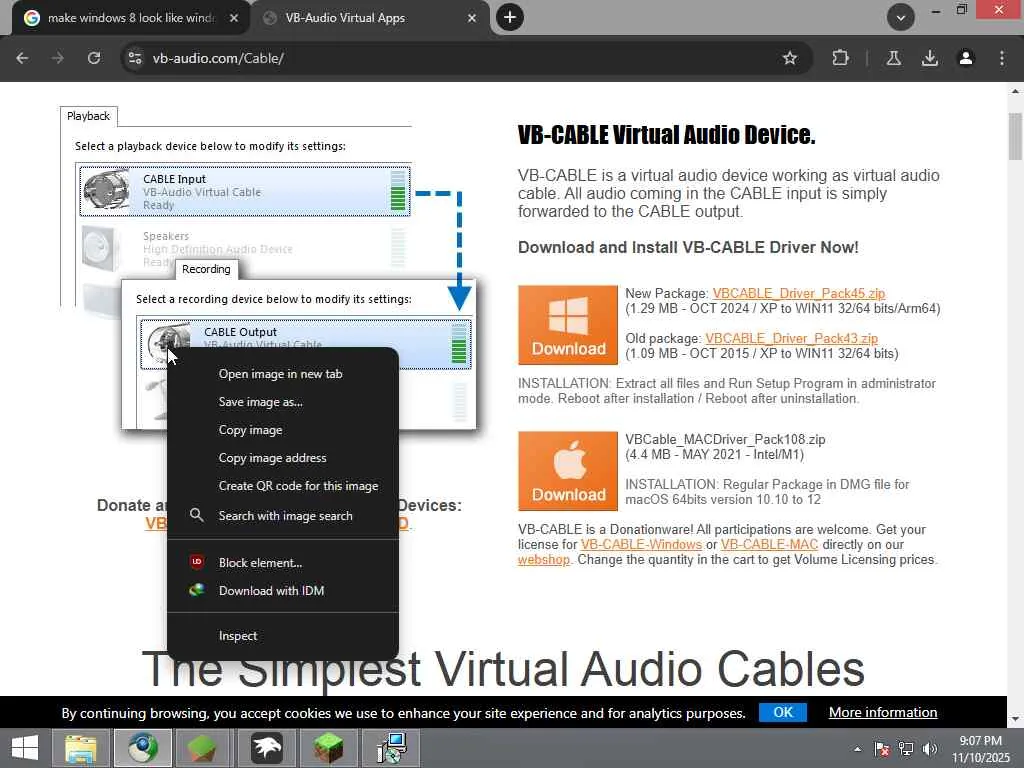Viewport: 1024px width, 768px height.
Task: Open the extensions puzzle icon
Action: tap(840, 58)
